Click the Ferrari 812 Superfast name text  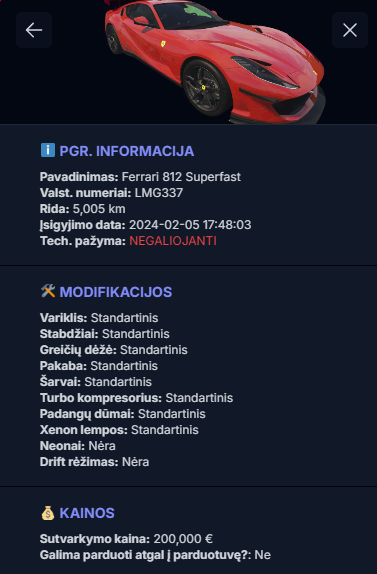click(x=181, y=177)
